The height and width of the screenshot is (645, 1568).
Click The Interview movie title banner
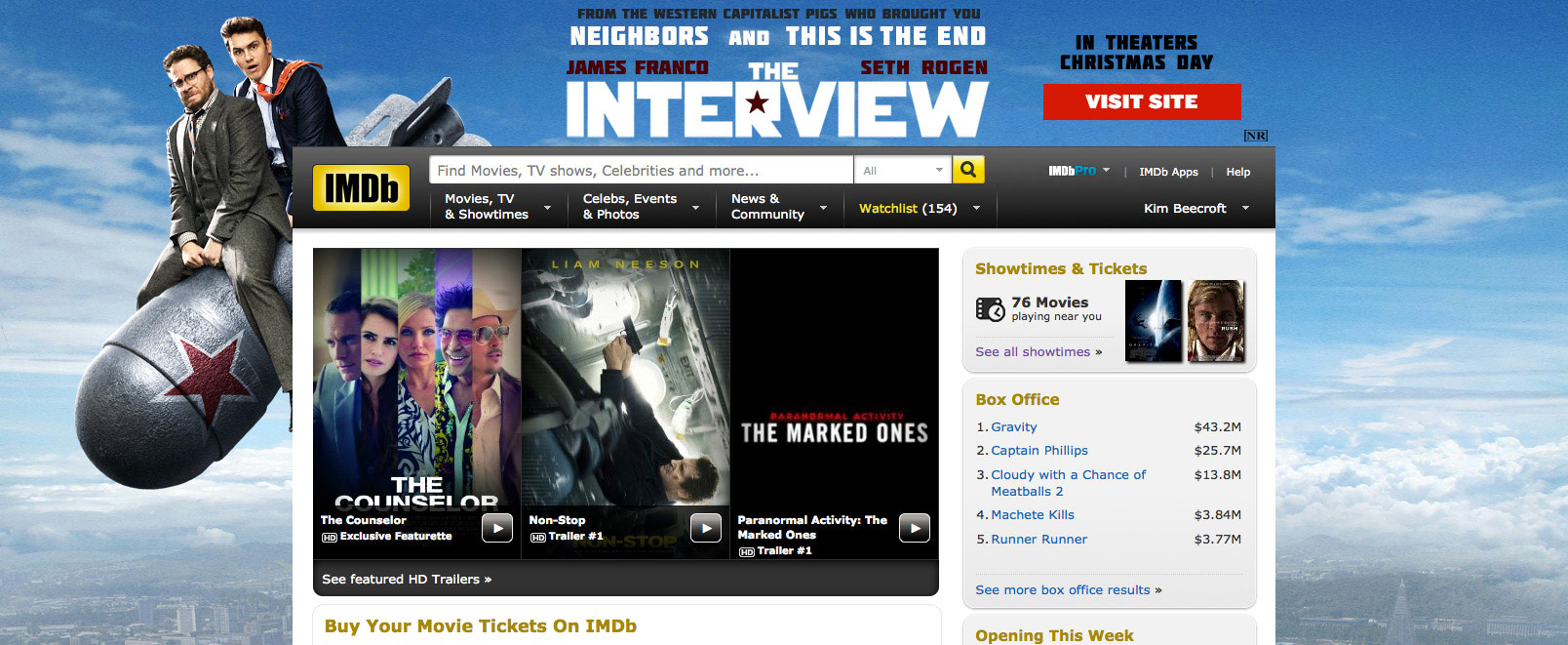point(777,101)
